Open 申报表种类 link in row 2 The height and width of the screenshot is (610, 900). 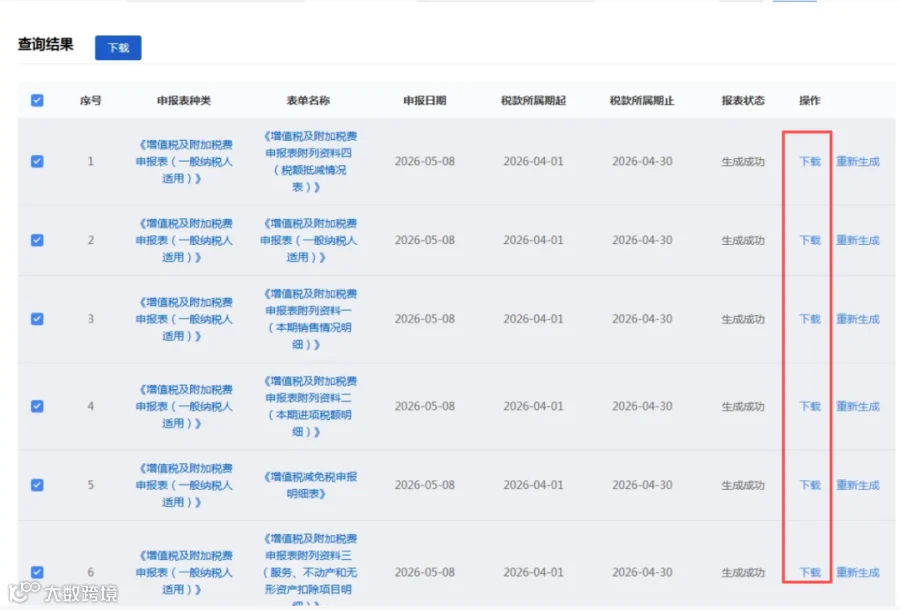[184, 240]
